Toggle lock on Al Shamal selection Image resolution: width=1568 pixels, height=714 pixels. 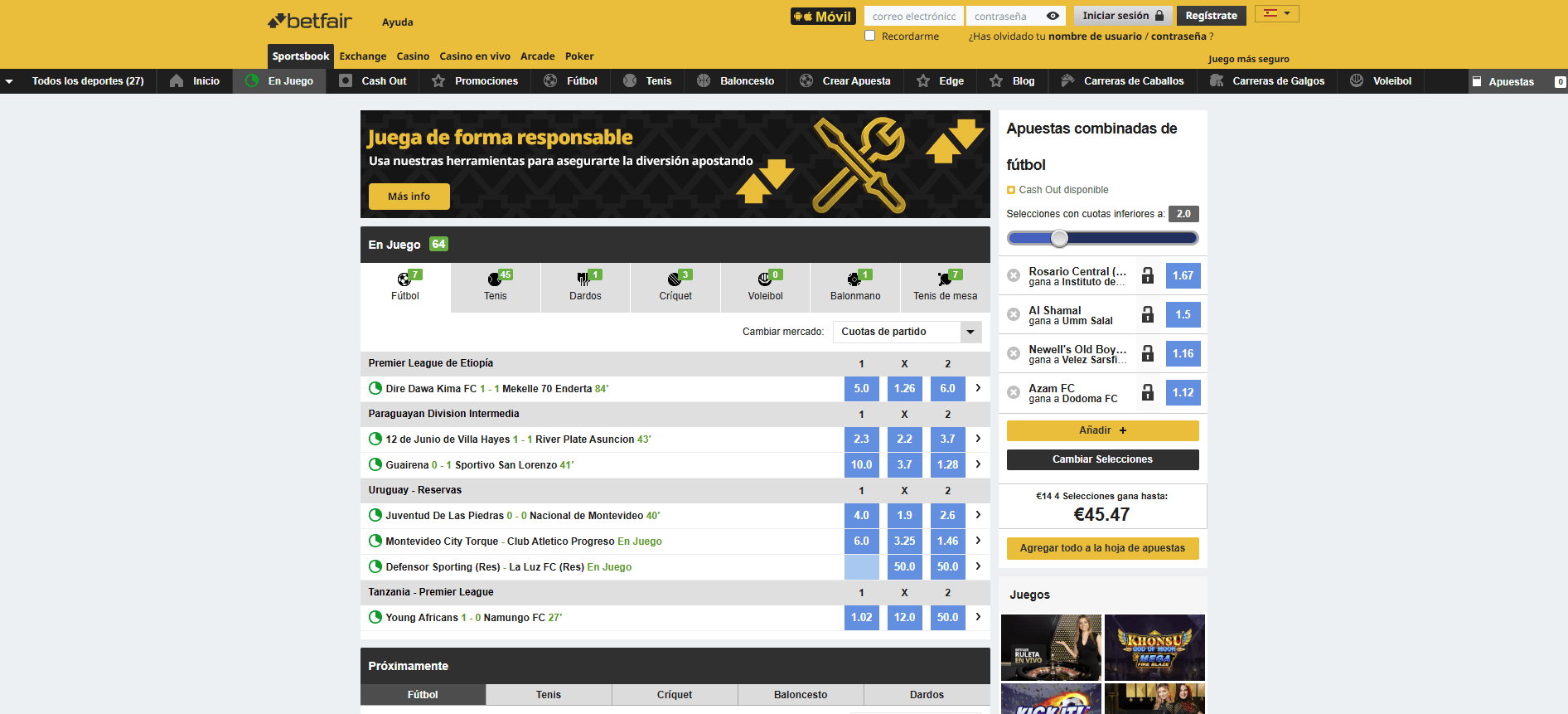(1148, 314)
